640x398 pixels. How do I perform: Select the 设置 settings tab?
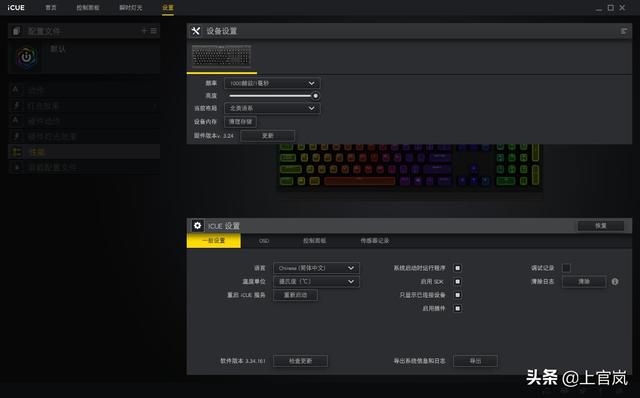tap(168, 8)
